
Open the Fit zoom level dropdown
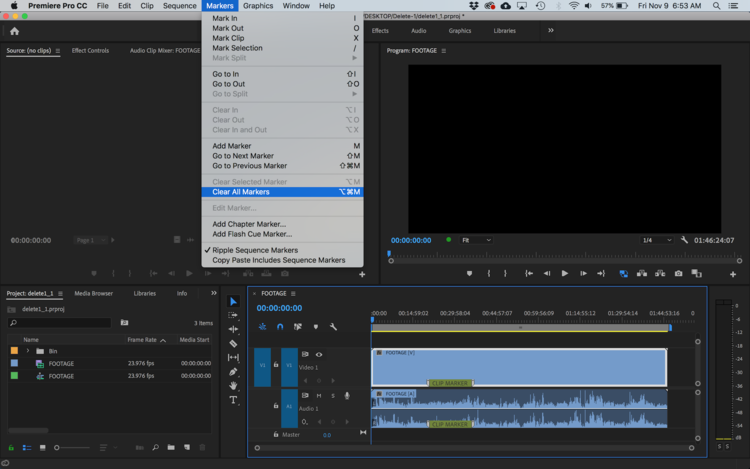point(476,240)
